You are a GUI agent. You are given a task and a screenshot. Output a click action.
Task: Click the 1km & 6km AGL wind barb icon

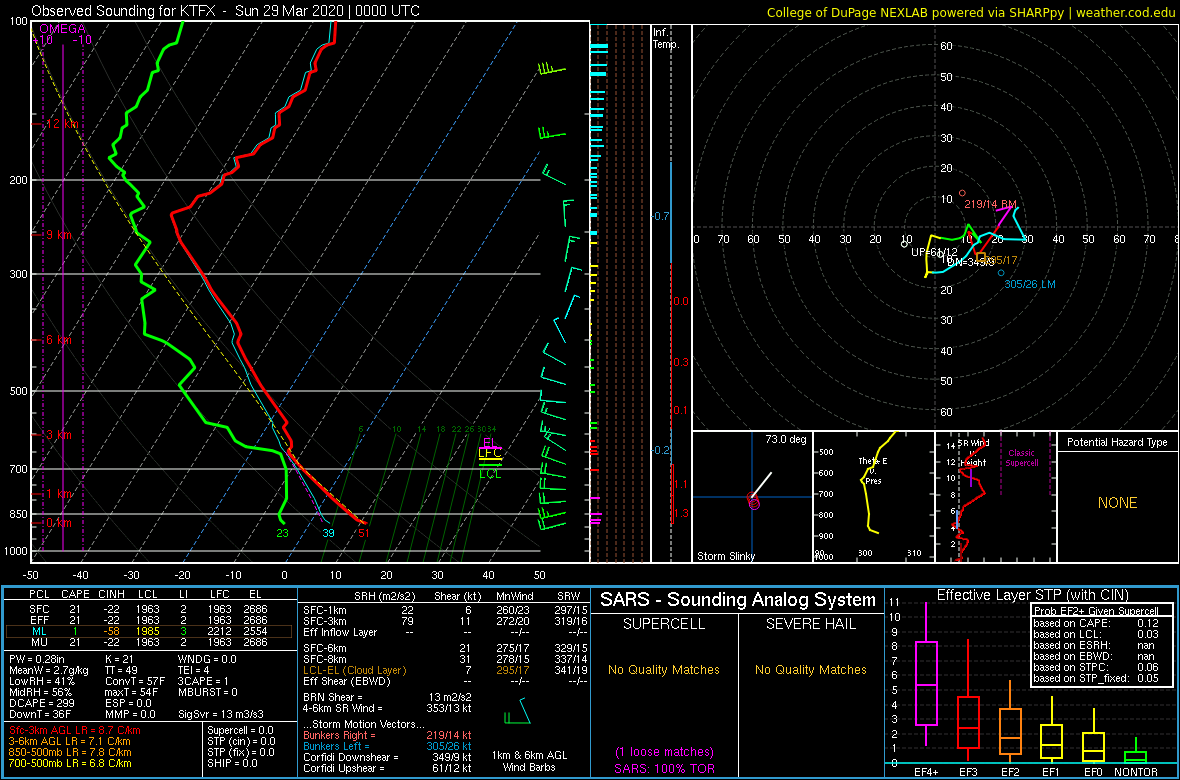pos(519,712)
